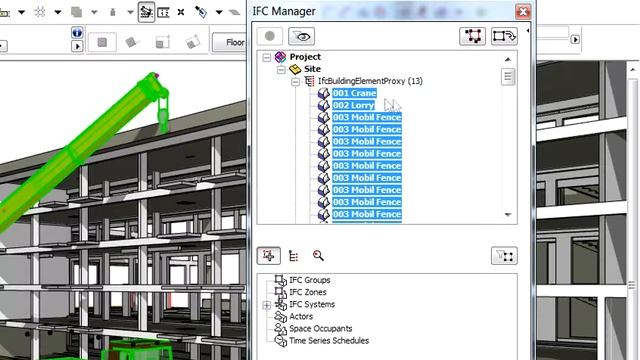Expand the IFC Systems node
Viewport: 640px width, 360px height.
[267, 305]
